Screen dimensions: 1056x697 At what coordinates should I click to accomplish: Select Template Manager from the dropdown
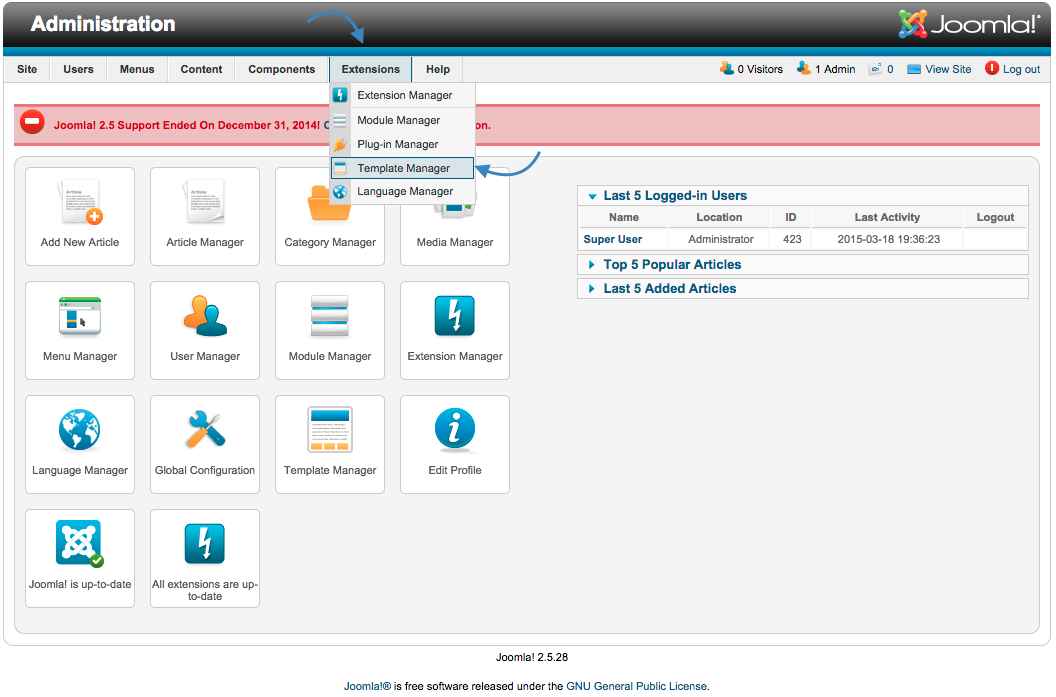click(x=403, y=168)
